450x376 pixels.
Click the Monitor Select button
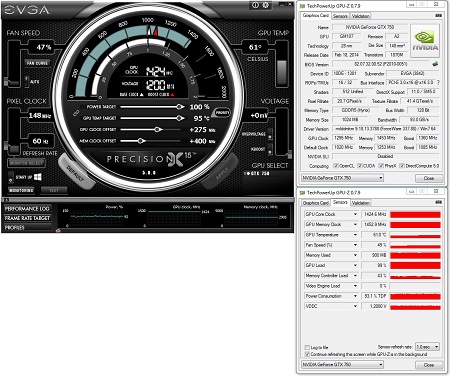(27, 163)
